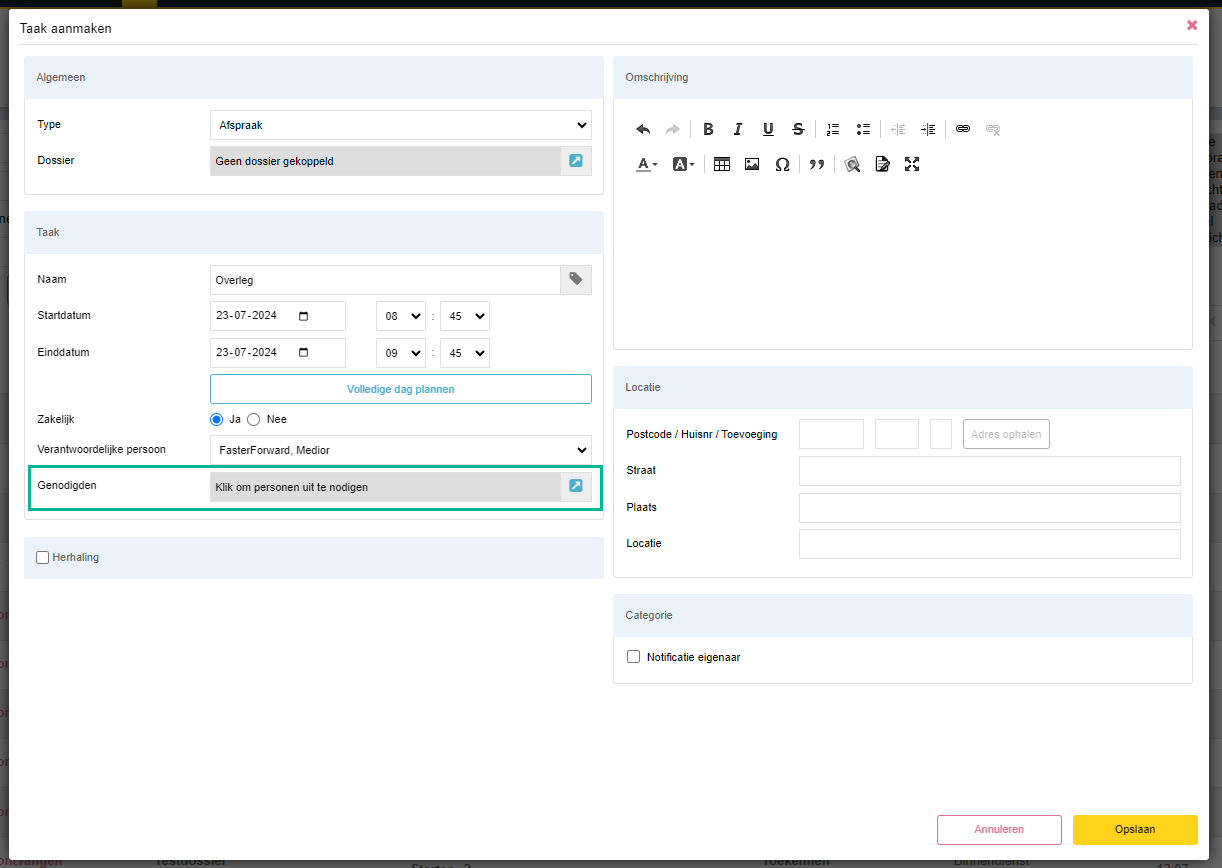The image size is (1222, 868).
Task: Click the Toevoeging input field
Action: point(941,434)
